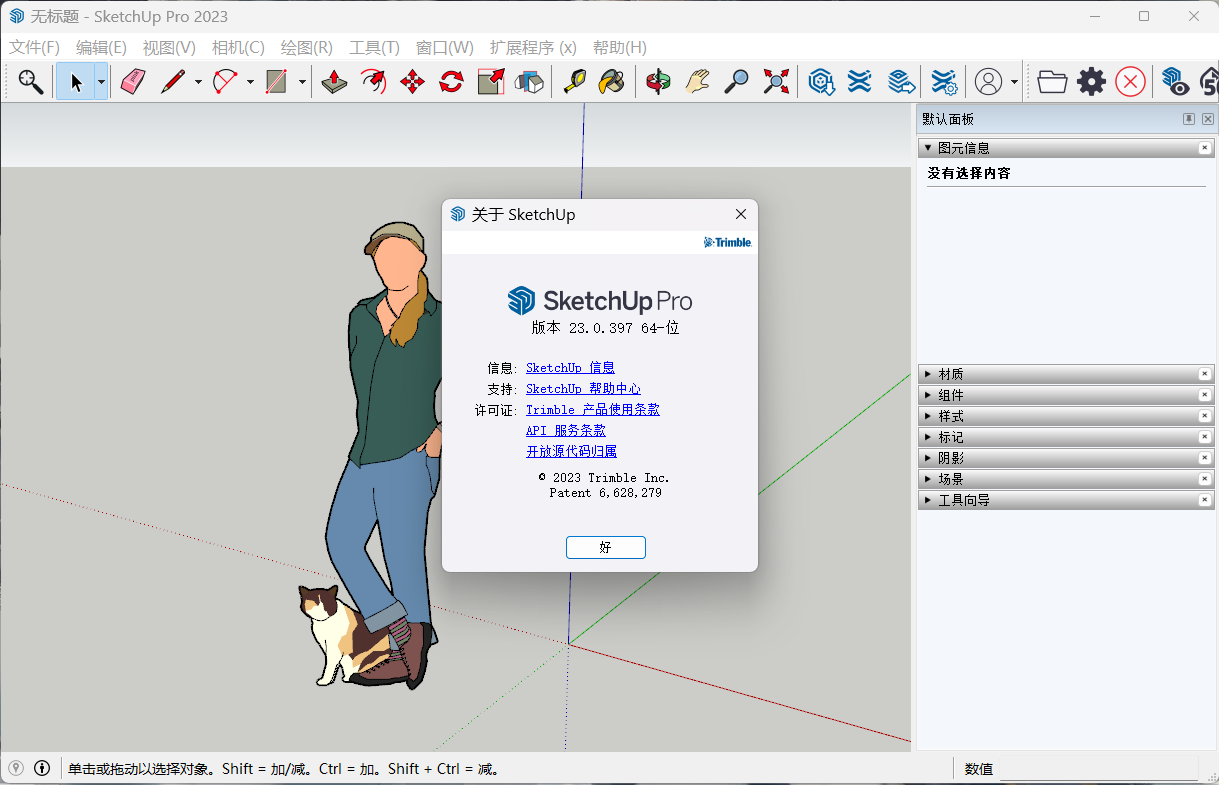Close the 关于 SketchUp dialog
1219x785 pixels.
click(x=741, y=214)
